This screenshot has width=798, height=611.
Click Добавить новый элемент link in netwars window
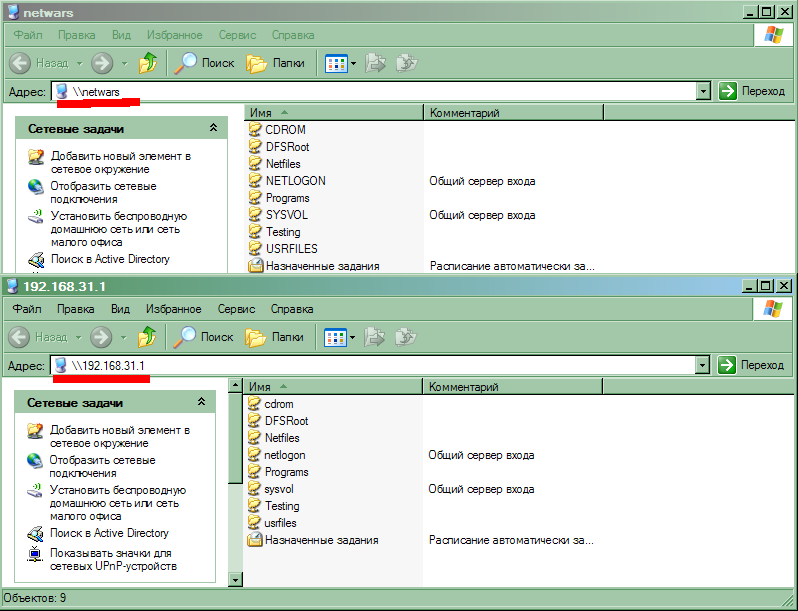pos(121,163)
